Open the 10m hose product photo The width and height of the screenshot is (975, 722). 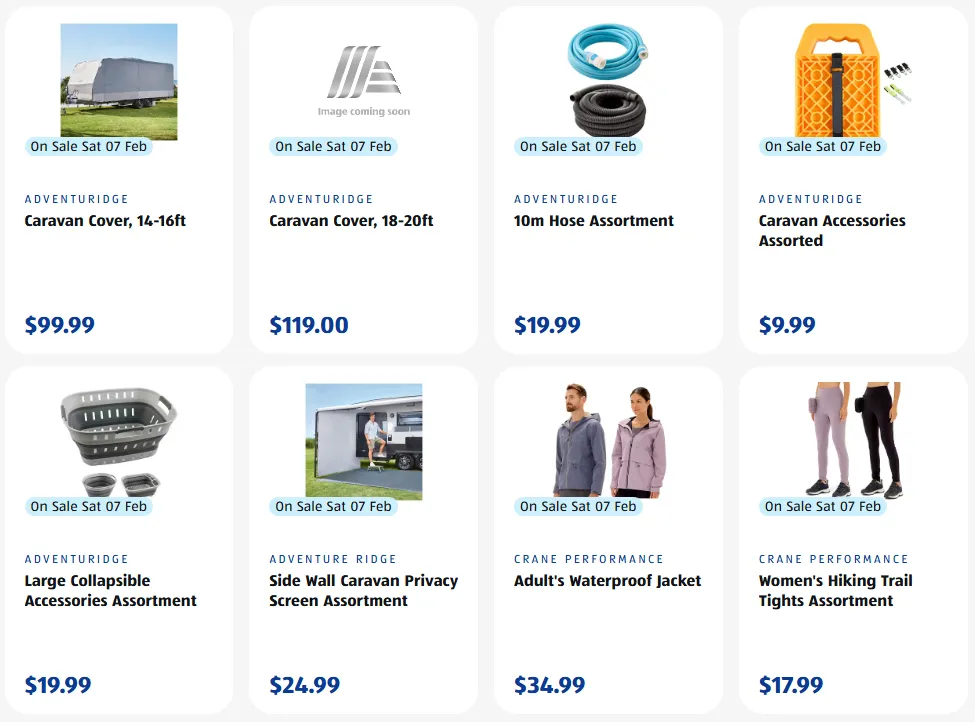click(x=608, y=80)
